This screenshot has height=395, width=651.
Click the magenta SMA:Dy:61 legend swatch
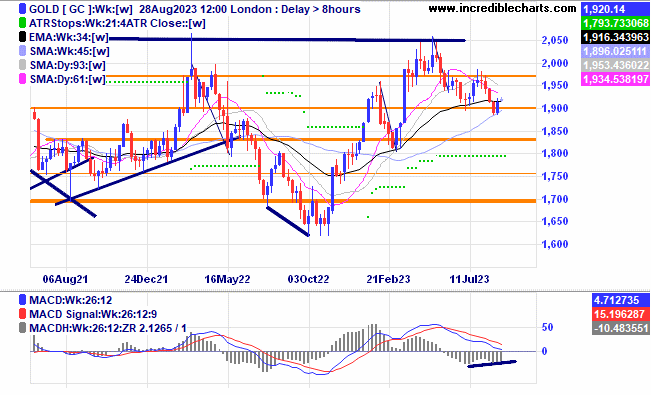22,79
